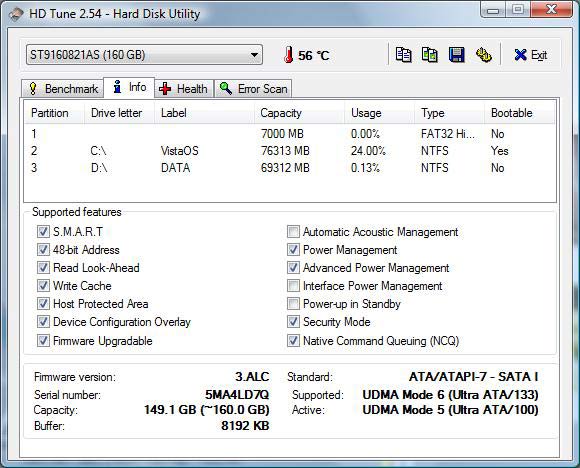Click the Drive letter column header
Image resolution: width=580 pixels, height=468 pixels.
[x=119, y=113]
